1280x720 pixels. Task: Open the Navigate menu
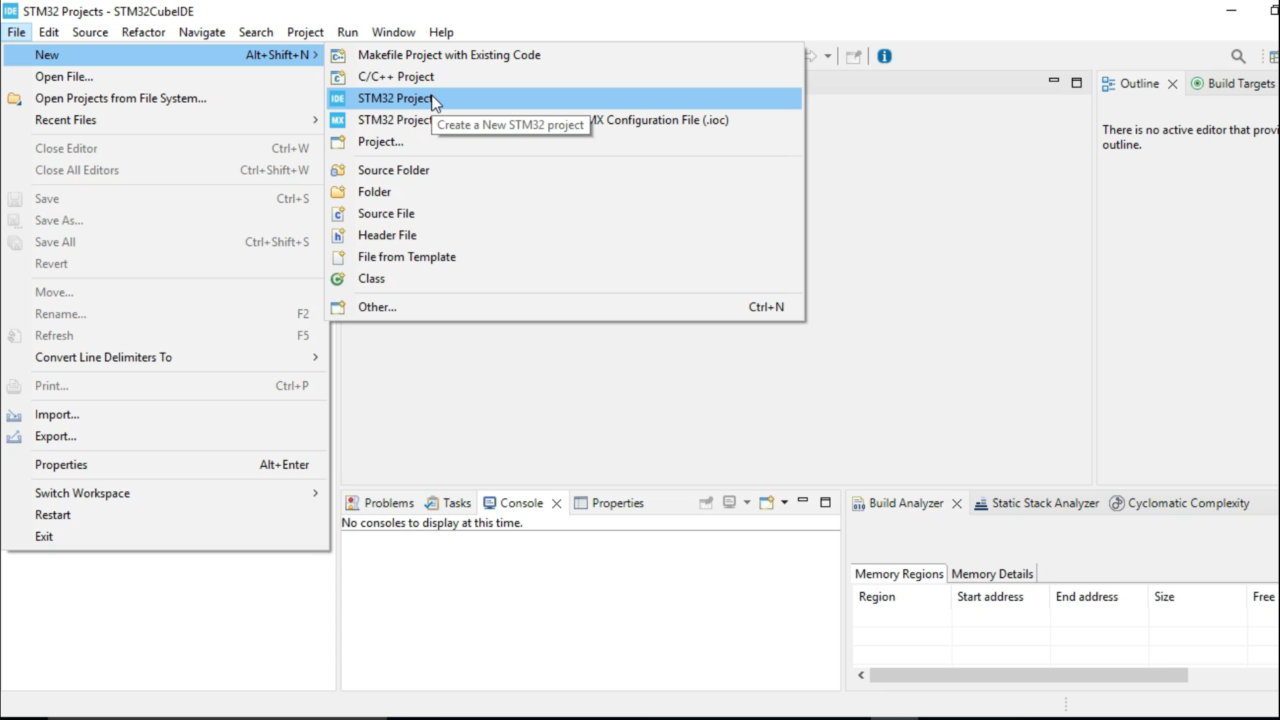pyautogui.click(x=202, y=32)
